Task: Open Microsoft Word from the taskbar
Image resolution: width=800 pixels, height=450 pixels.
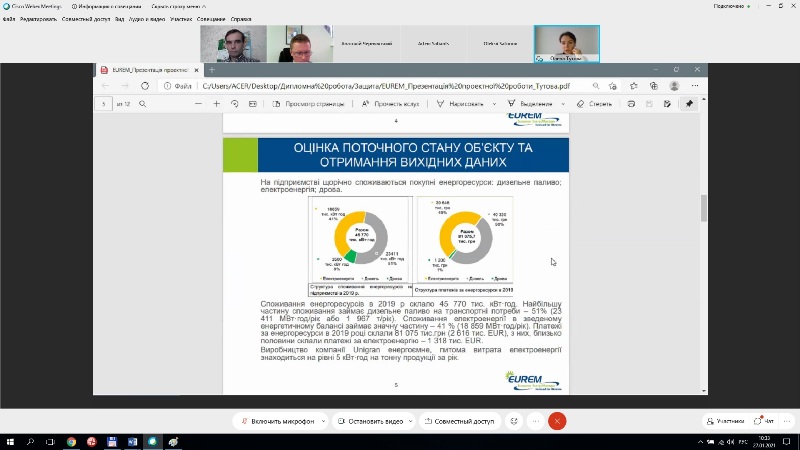Action: [130, 441]
